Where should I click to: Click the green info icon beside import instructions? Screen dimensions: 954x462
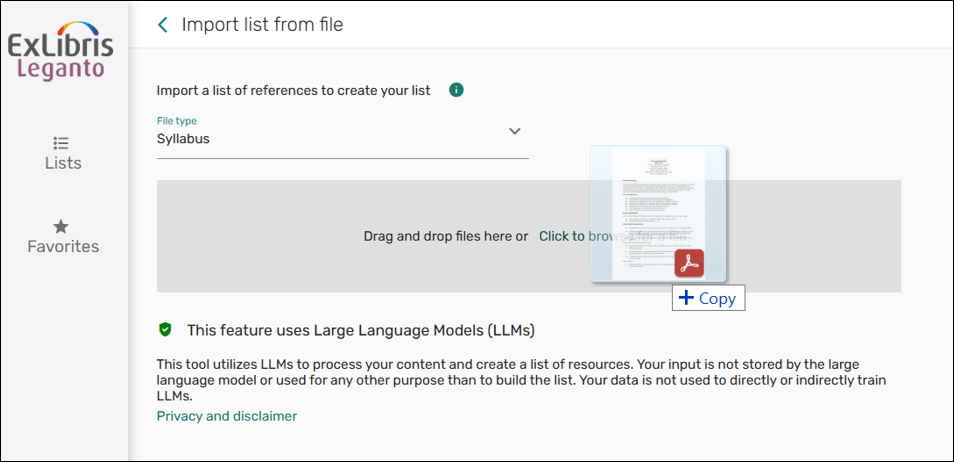tap(456, 90)
